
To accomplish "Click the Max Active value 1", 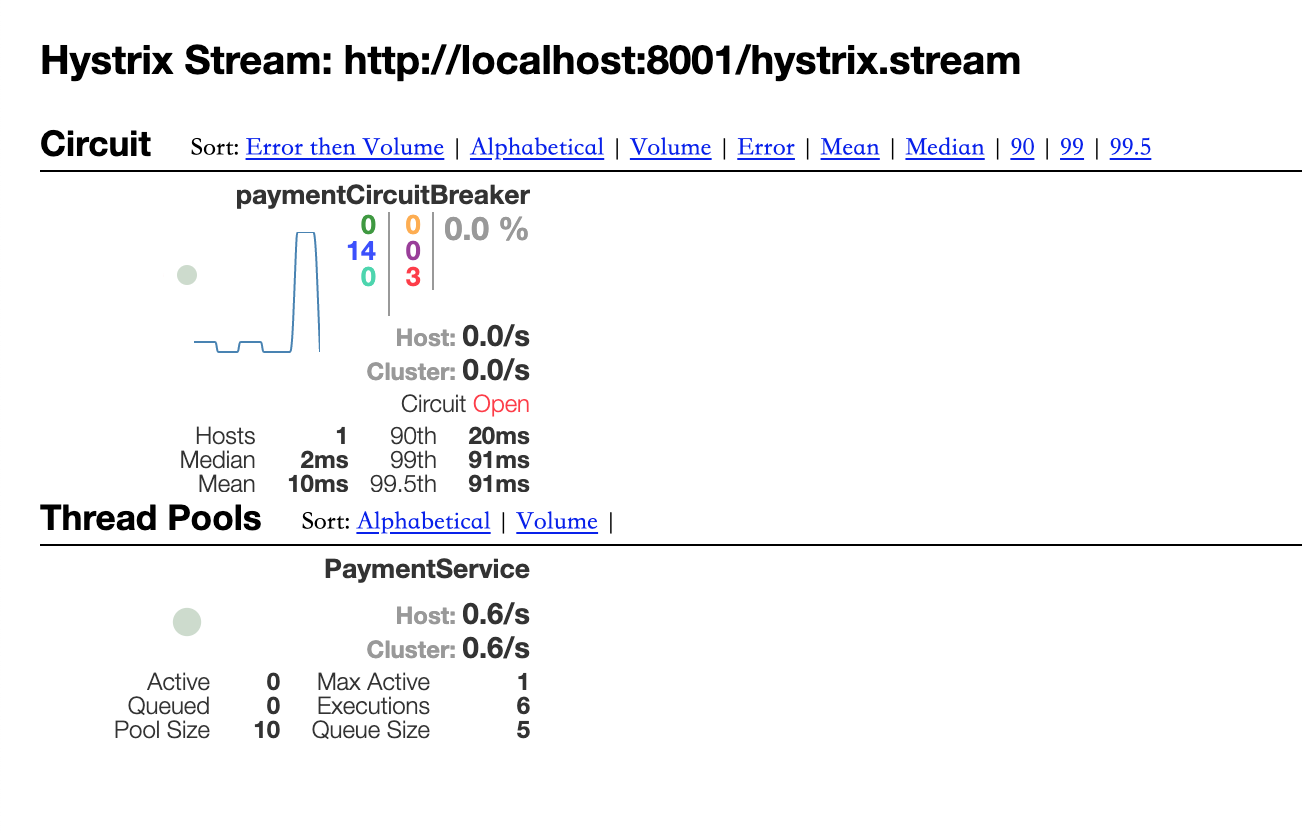I will pyautogui.click(x=524, y=682).
